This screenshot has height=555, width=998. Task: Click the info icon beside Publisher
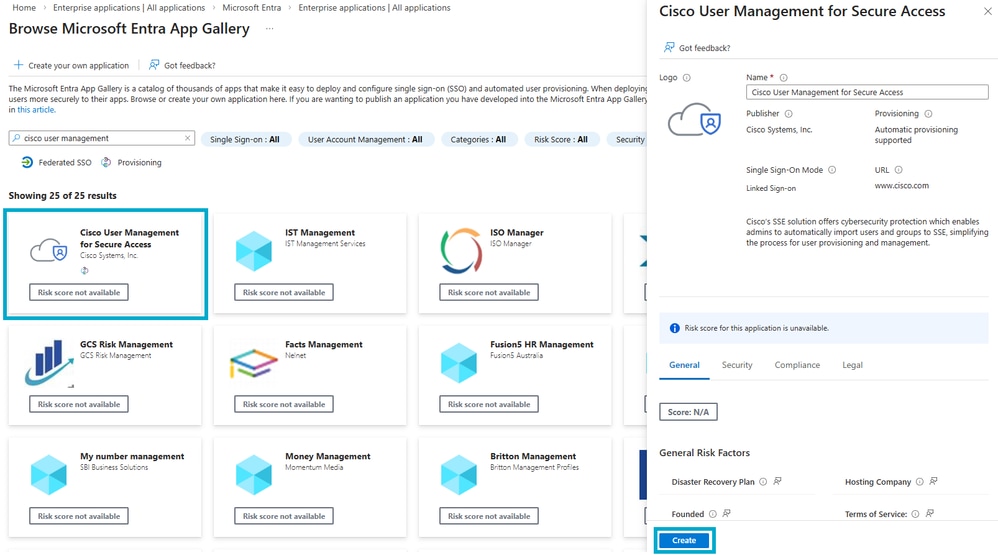789,114
